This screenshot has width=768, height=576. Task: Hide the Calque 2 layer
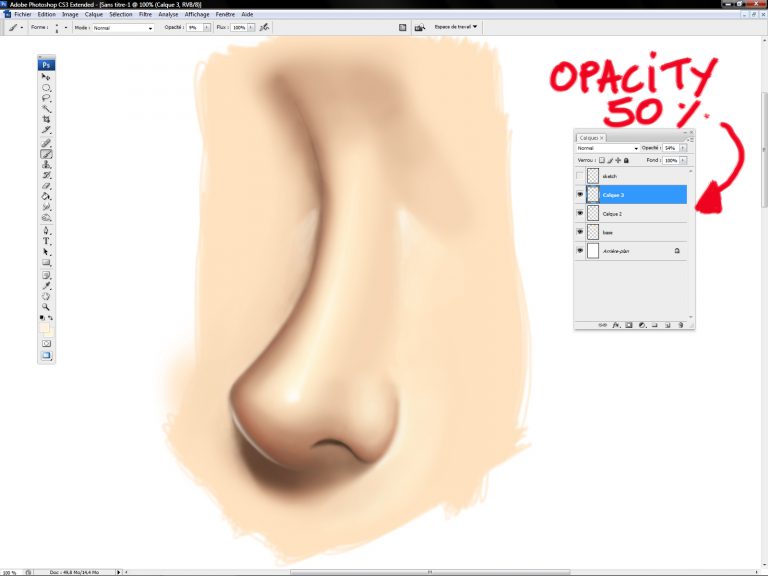coord(580,213)
